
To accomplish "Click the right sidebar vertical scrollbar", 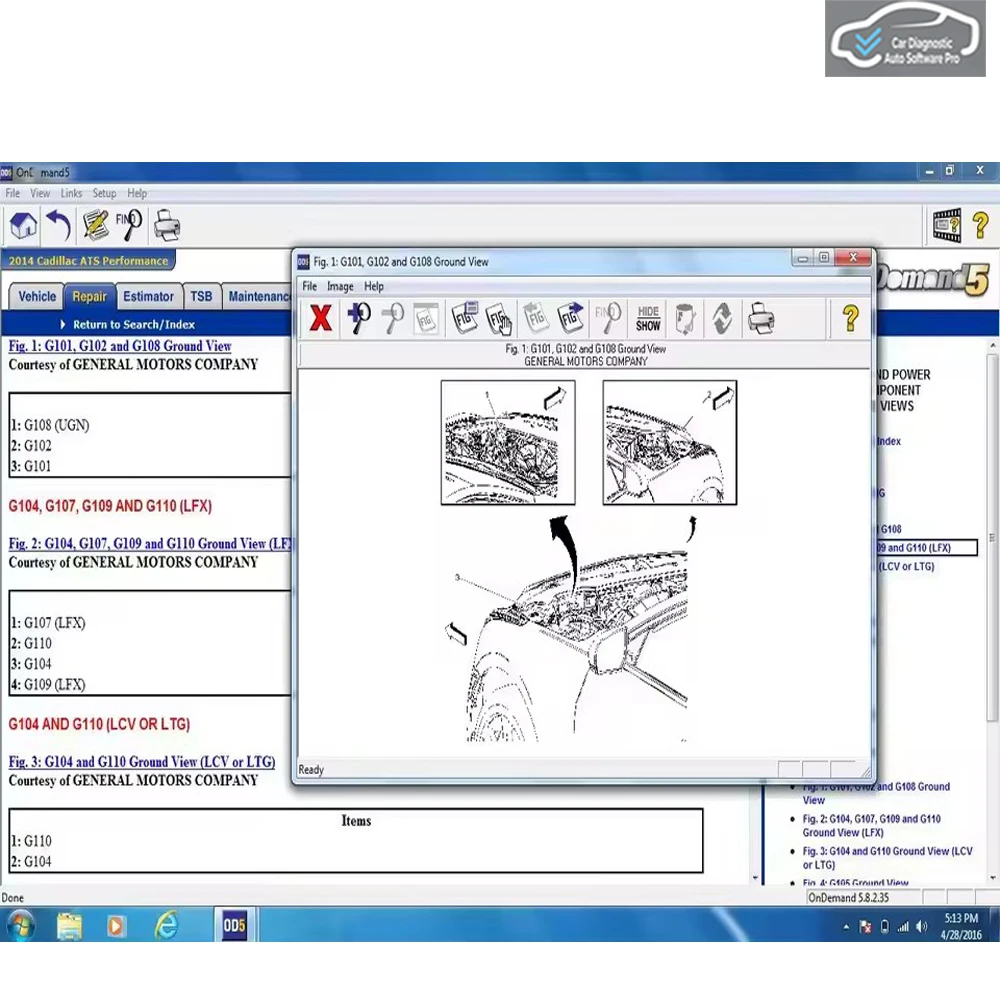I will point(993,537).
